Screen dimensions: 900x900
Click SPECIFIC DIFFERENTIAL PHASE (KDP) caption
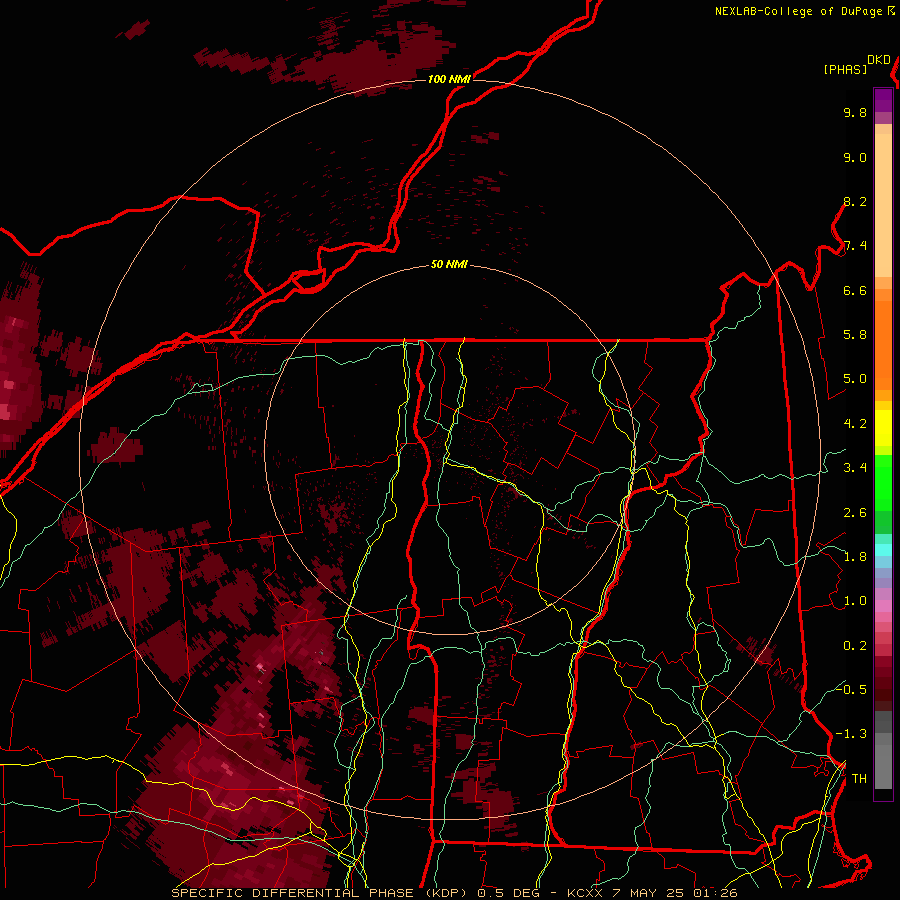(x=321, y=893)
